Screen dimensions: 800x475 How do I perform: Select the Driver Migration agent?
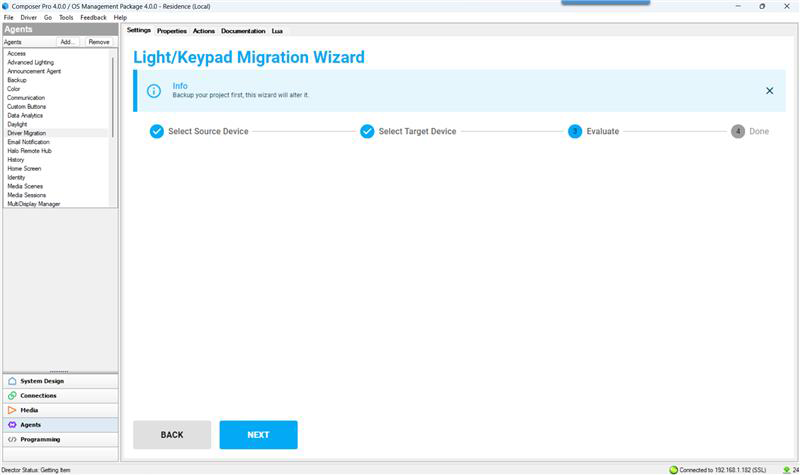[27, 133]
